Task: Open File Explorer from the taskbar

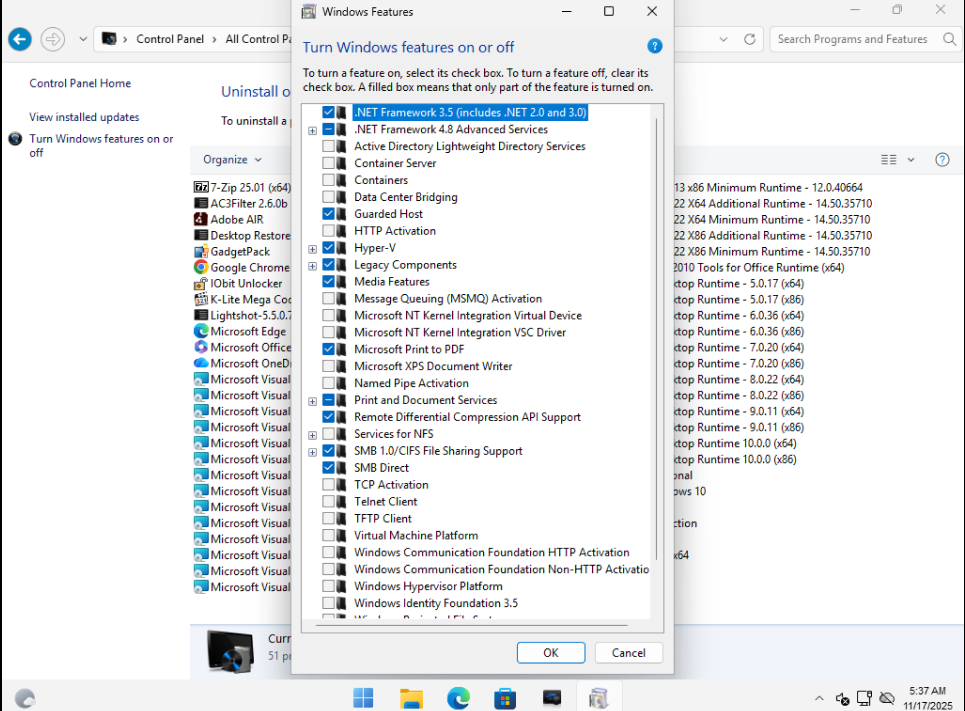Action: click(411, 697)
